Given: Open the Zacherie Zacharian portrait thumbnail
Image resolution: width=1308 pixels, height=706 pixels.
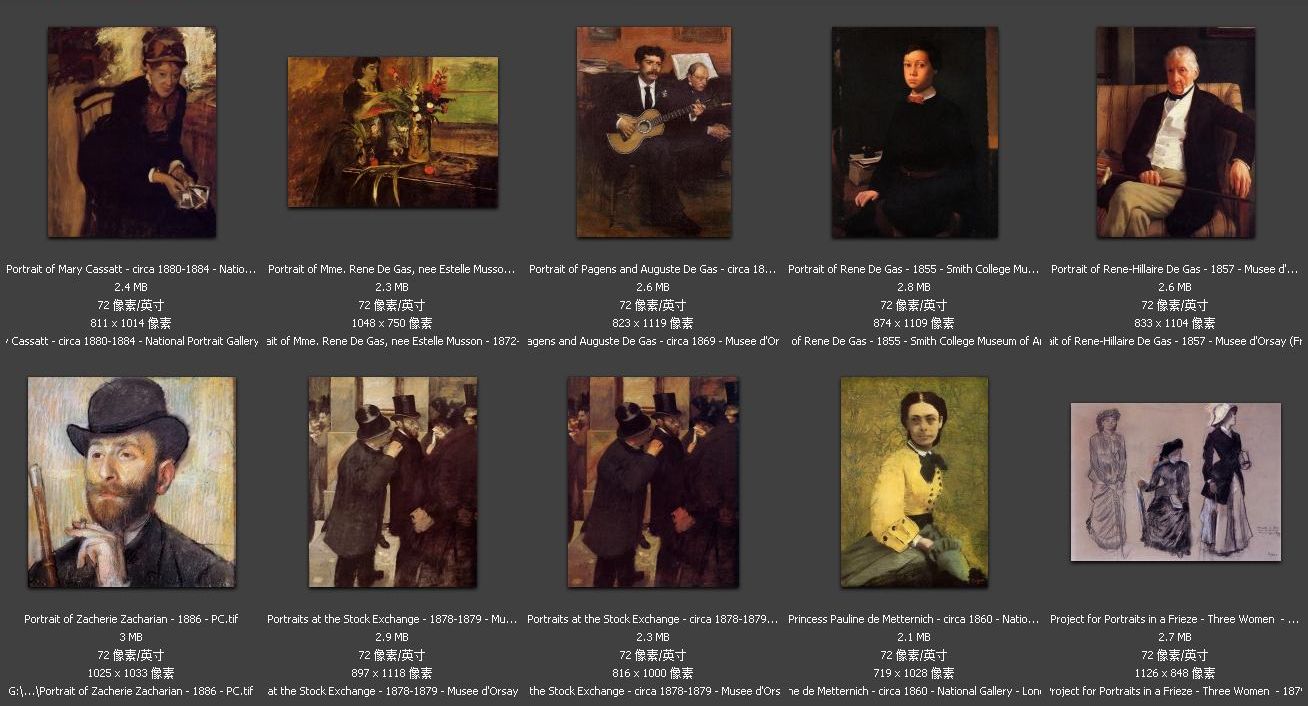Looking at the screenshot, I should [131, 482].
